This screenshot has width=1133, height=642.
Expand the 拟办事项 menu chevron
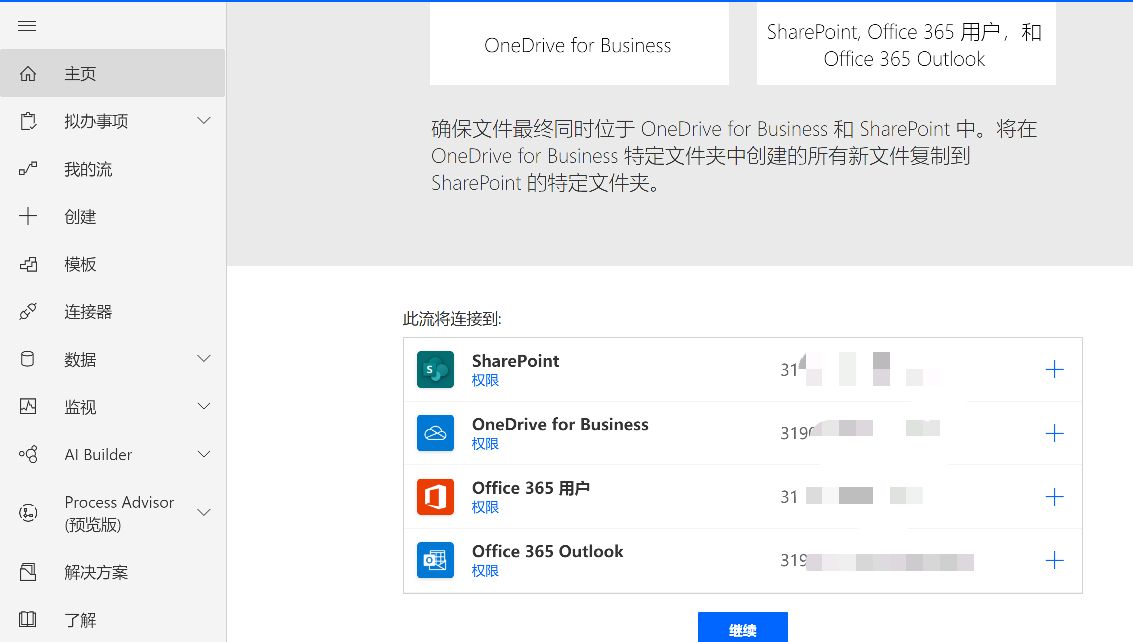204,121
